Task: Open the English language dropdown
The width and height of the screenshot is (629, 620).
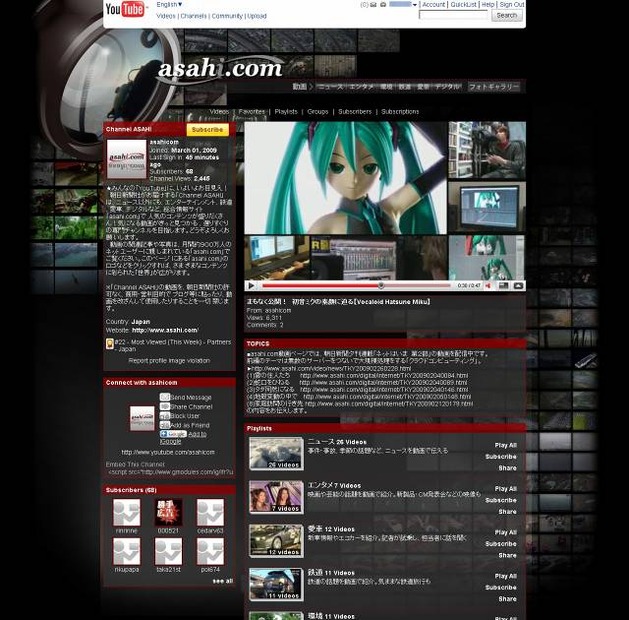Action: coord(169,4)
